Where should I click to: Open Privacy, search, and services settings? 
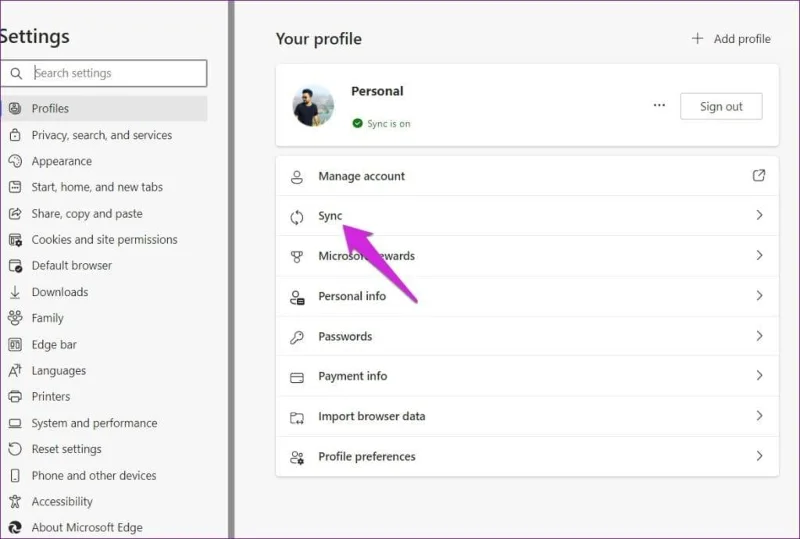click(104, 135)
